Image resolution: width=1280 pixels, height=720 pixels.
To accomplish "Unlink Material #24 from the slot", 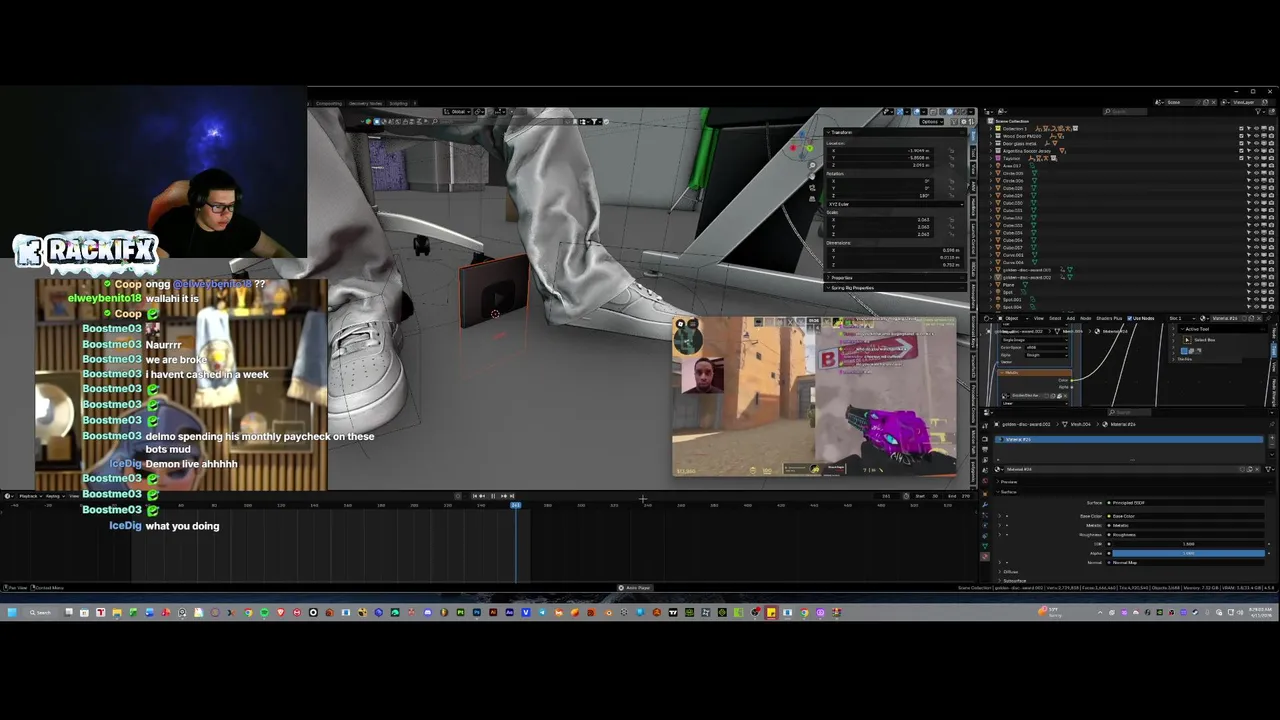I will coord(1257,470).
